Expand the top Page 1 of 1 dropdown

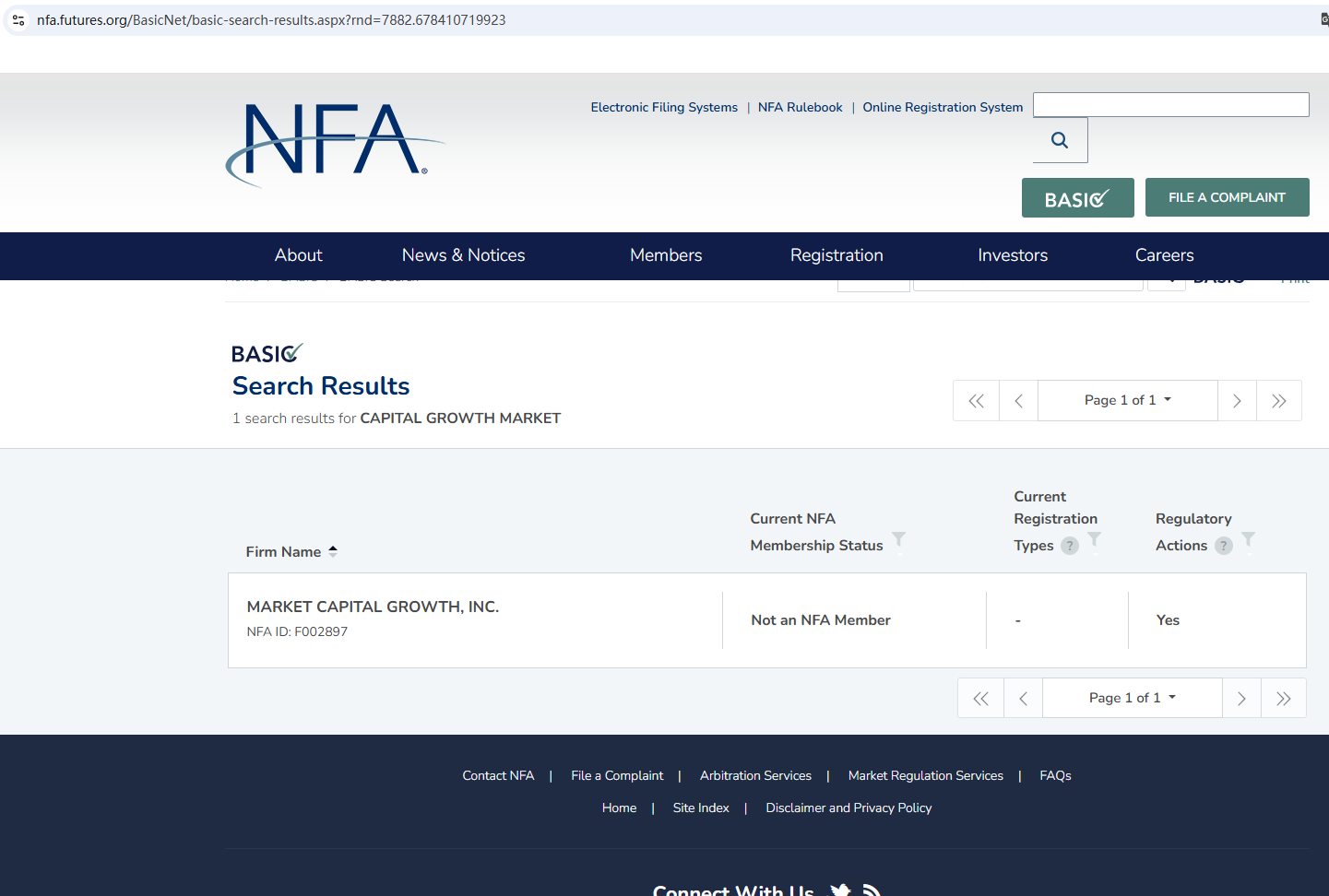(1127, 400)
